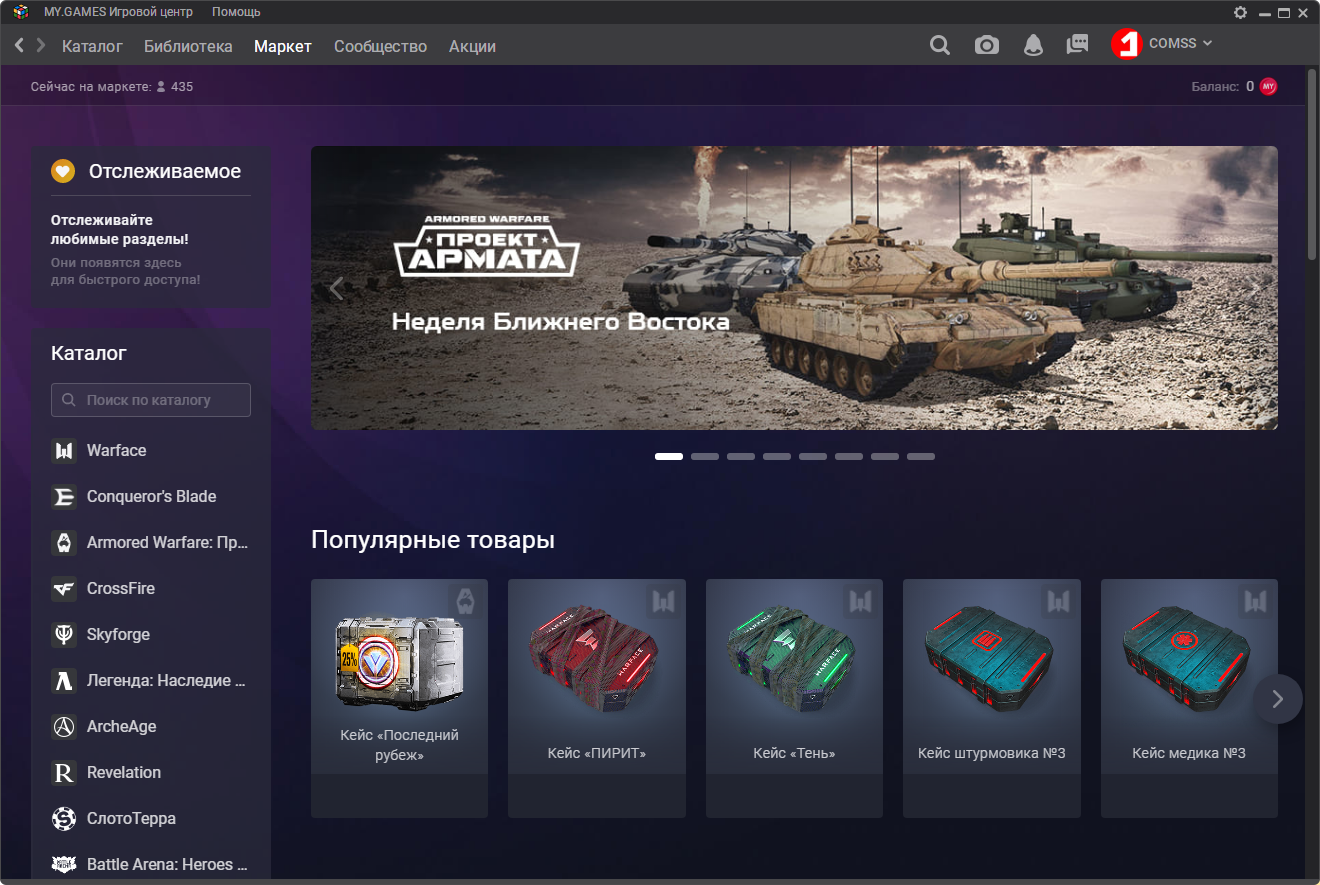Switch to the Каталог tab in top navigation
Image resolution: width=1320 pixels, height=885 pixels.
coord(92,46)
